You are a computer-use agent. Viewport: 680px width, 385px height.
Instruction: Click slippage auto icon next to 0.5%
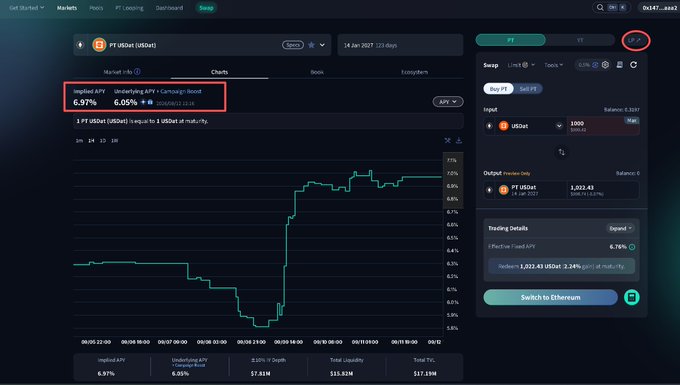pos(595,65)
